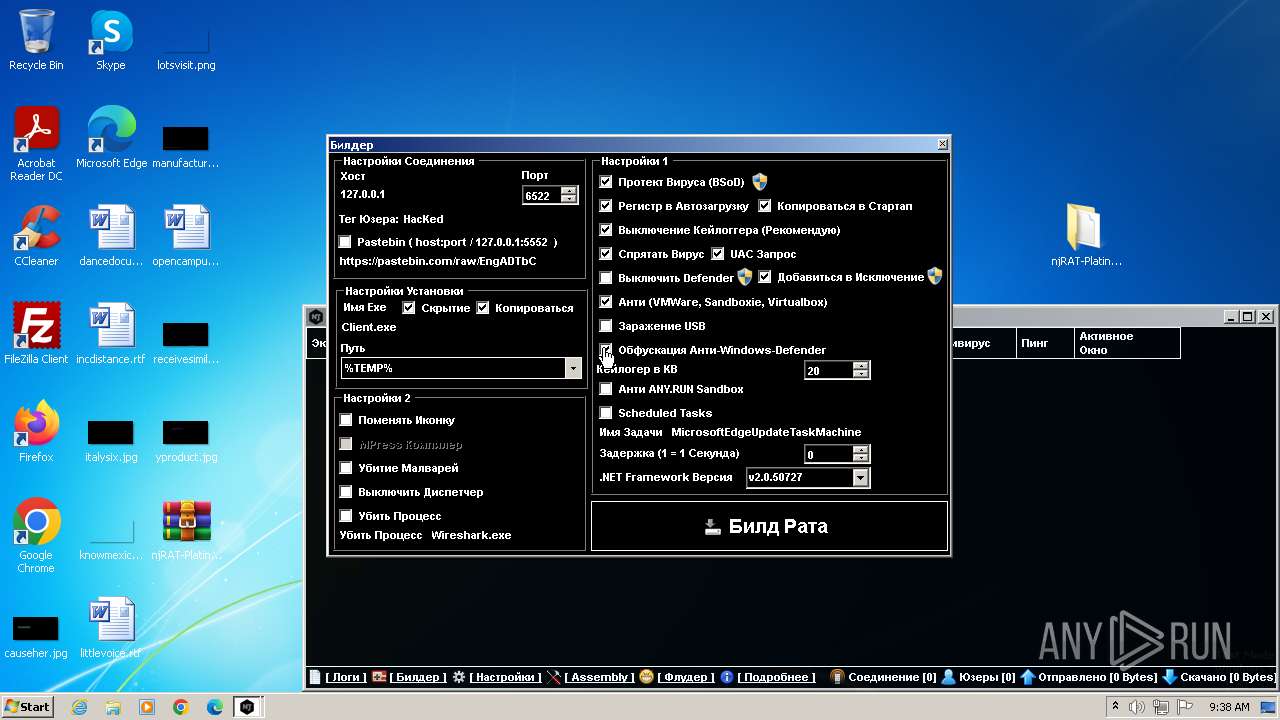The width and height of the screenshot is (1280, 720).
Task: Click the Соединение status icon
Action: tap(838, 677)
